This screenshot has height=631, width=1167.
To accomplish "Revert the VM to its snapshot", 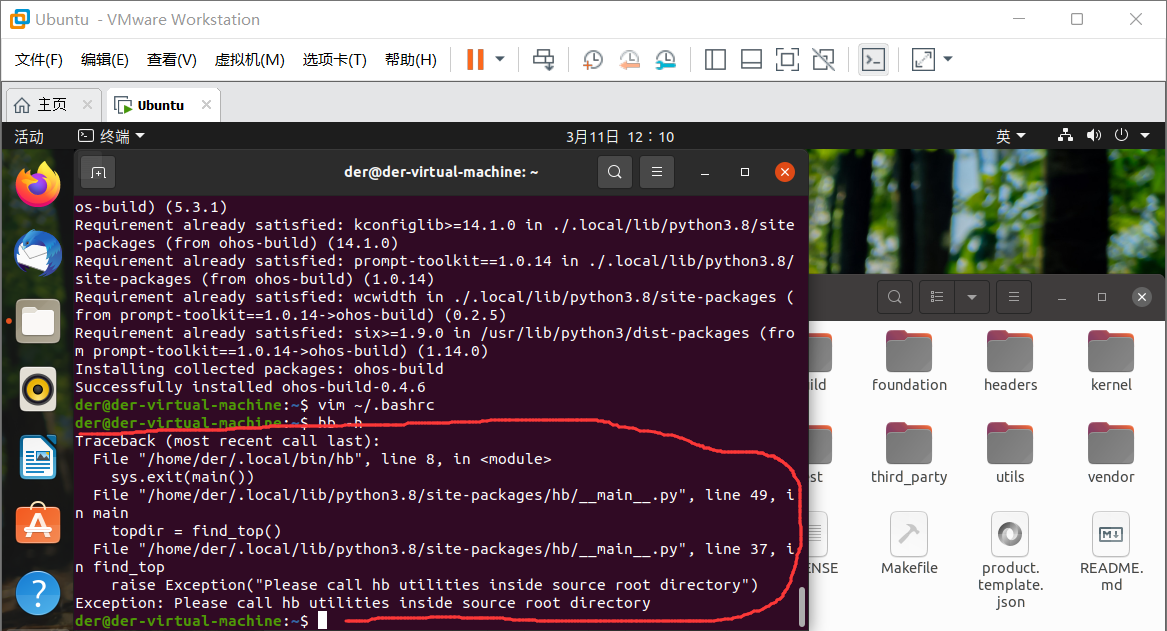I will pyautogui.click(x=629, y=59).
